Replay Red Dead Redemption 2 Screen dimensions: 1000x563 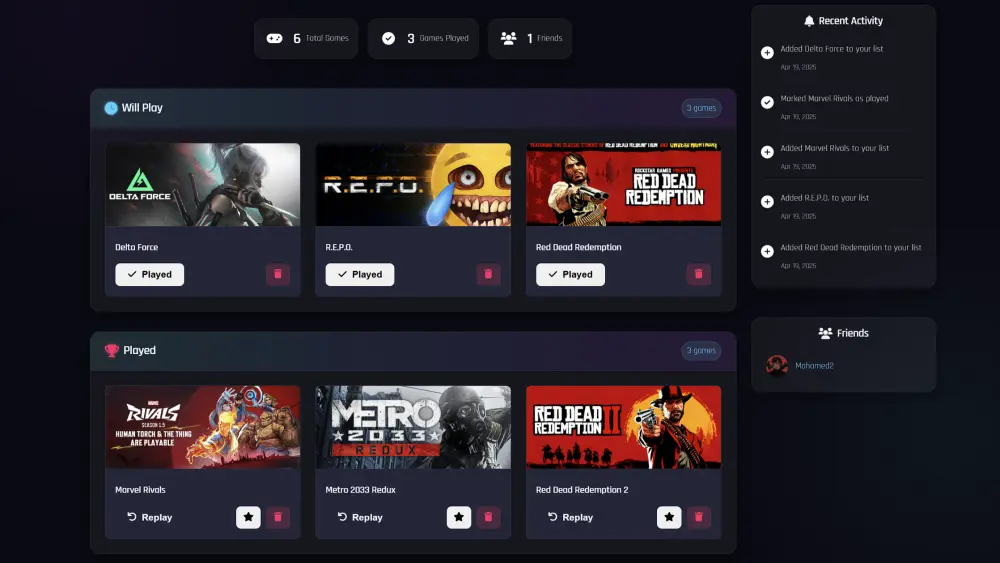pyautogui.click(x=570, y=517)
